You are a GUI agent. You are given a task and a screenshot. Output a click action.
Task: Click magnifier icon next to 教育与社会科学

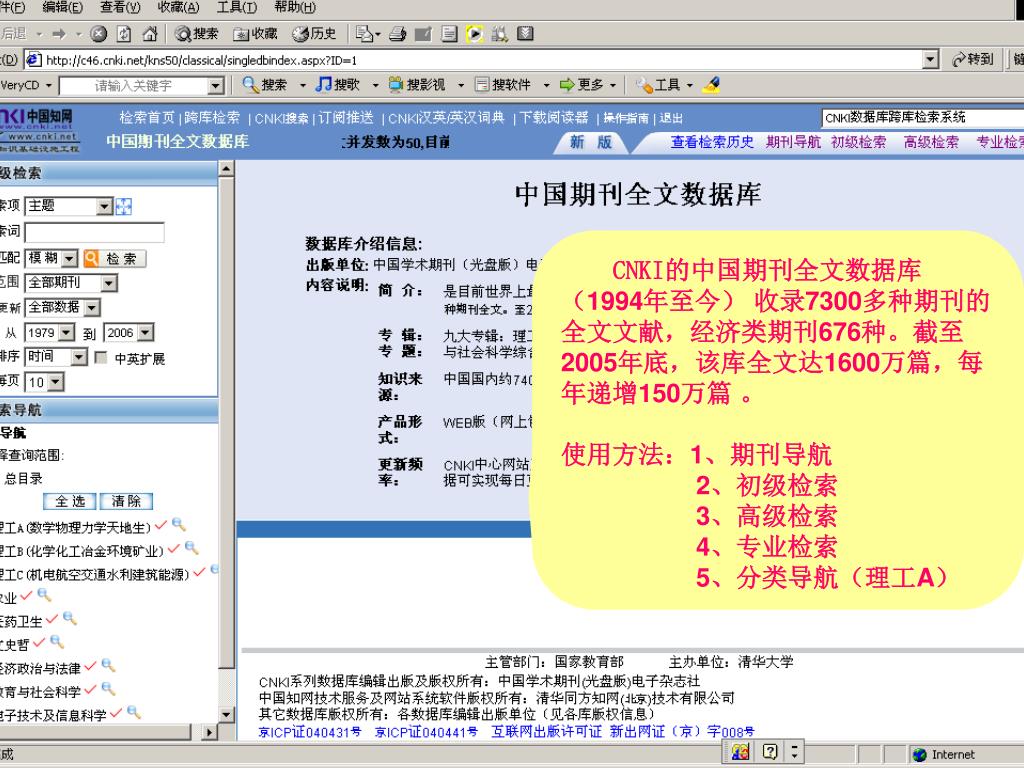[x=108, y=689]
